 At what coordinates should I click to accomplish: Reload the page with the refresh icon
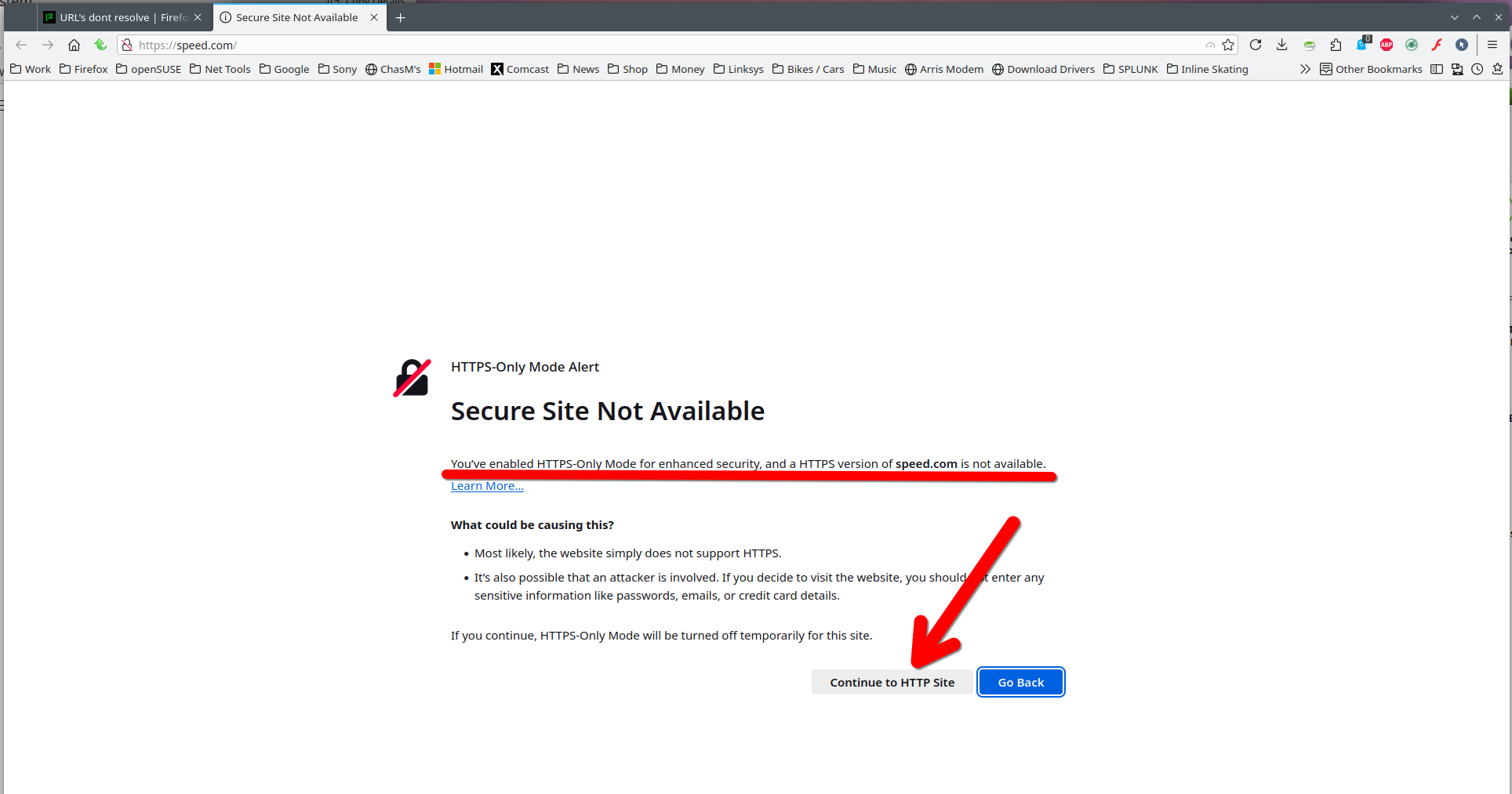coord(1256,45)
